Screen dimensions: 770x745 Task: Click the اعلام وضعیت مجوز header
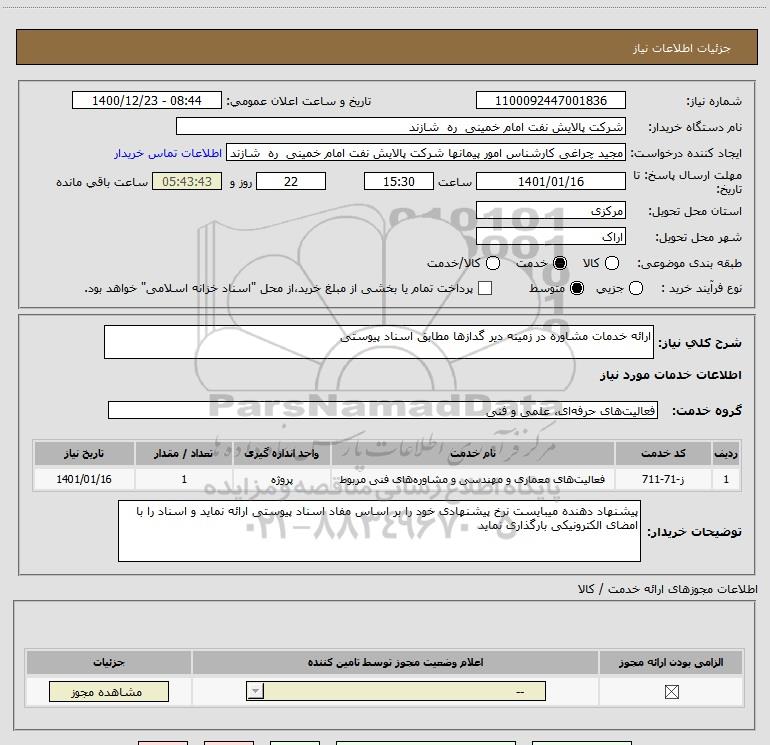click(x=395, y=662)
